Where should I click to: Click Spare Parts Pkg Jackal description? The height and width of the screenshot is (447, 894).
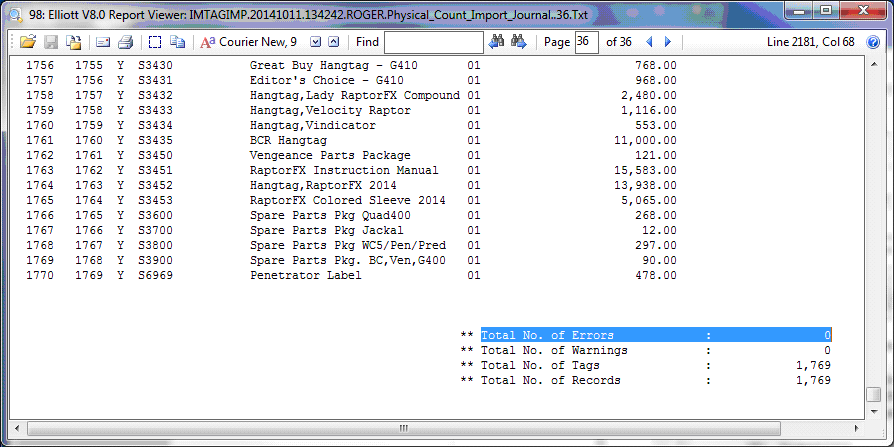click(327, 230)
